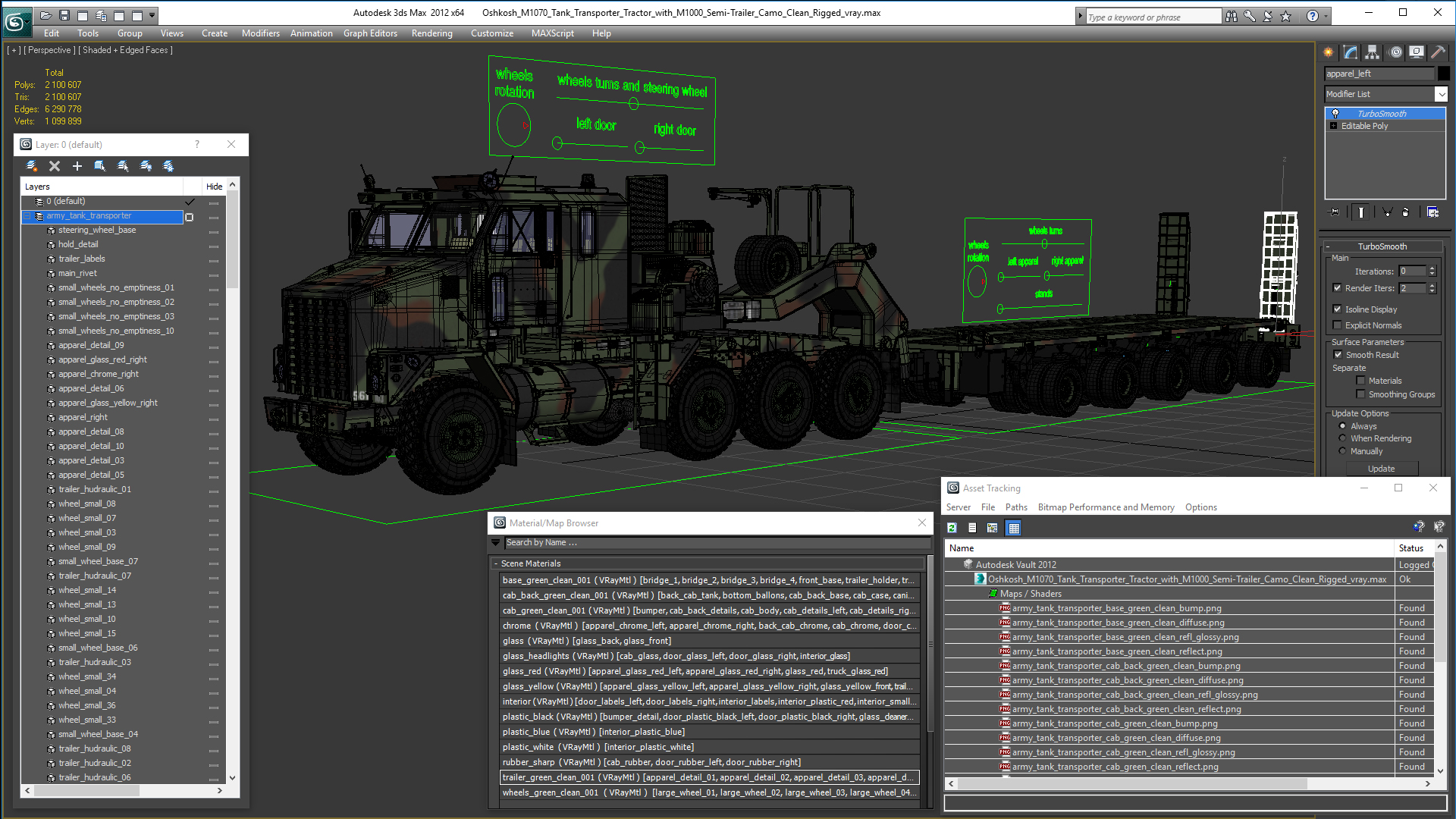Open the Utilities hammer panel tab
Viewport: 1456px width, 819px height.
(1438, 52)
